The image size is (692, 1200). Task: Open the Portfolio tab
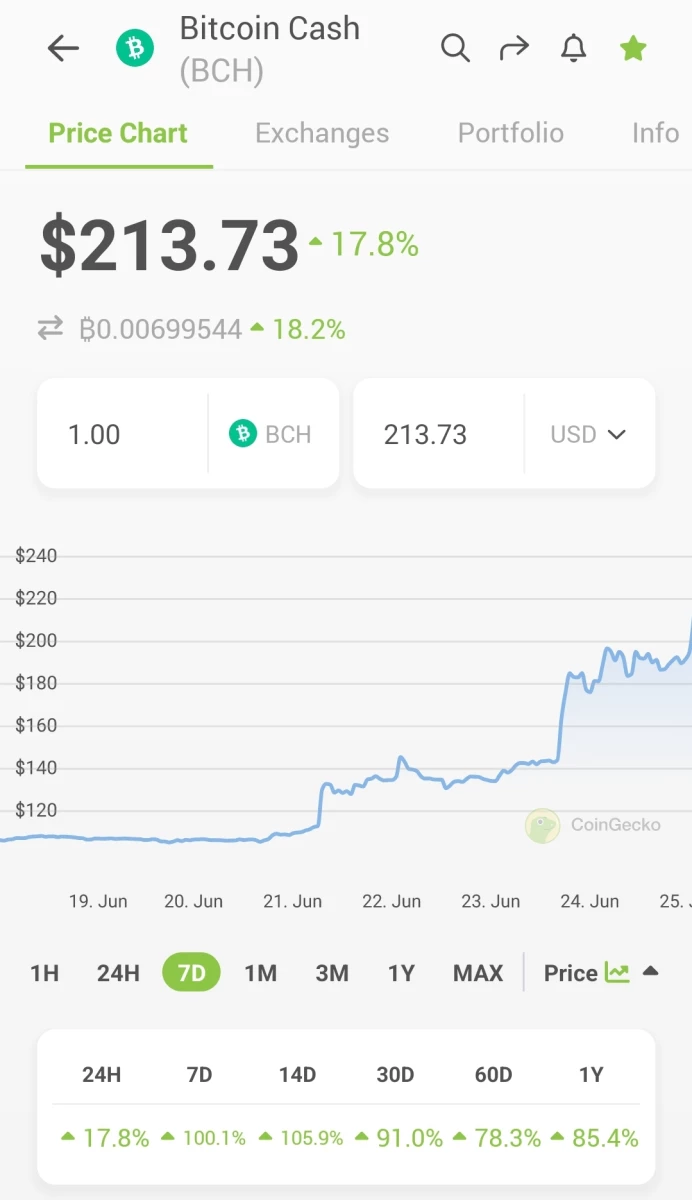pyautogui.click(x=511, y=133)
